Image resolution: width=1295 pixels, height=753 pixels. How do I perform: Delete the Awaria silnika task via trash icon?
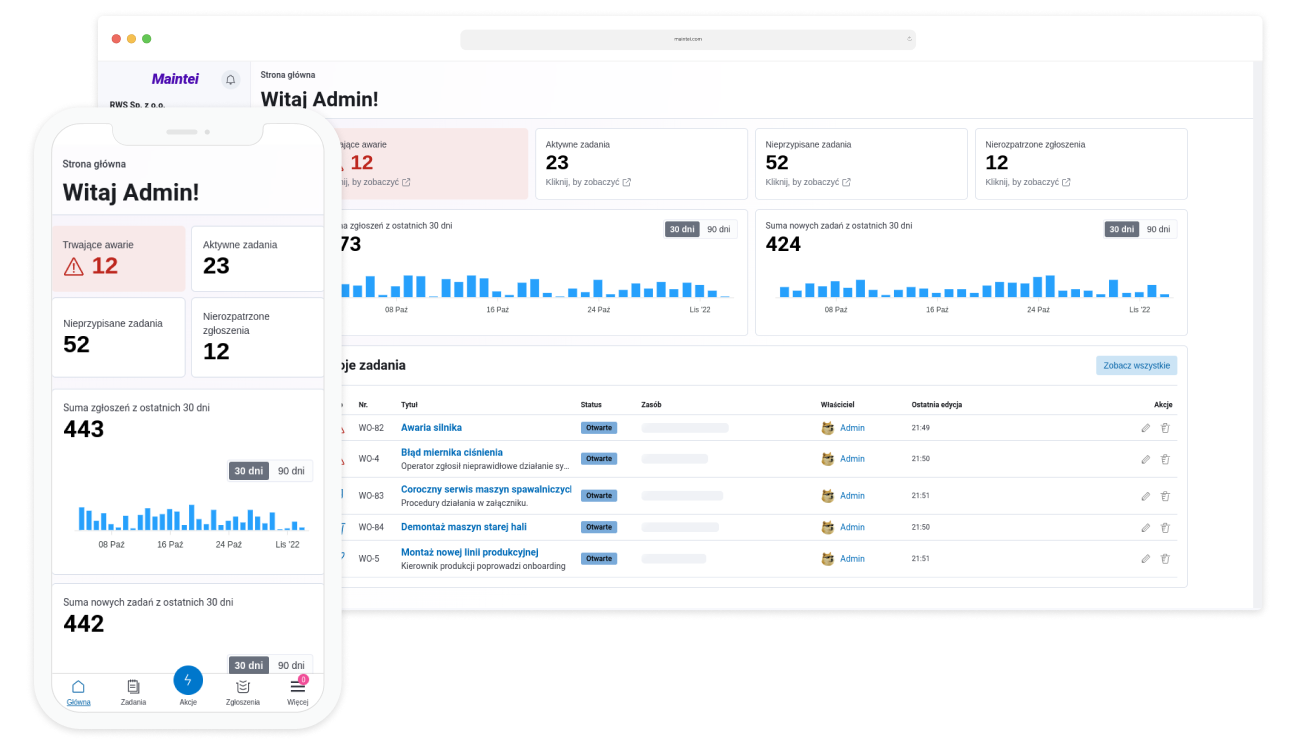[1165, 428]
